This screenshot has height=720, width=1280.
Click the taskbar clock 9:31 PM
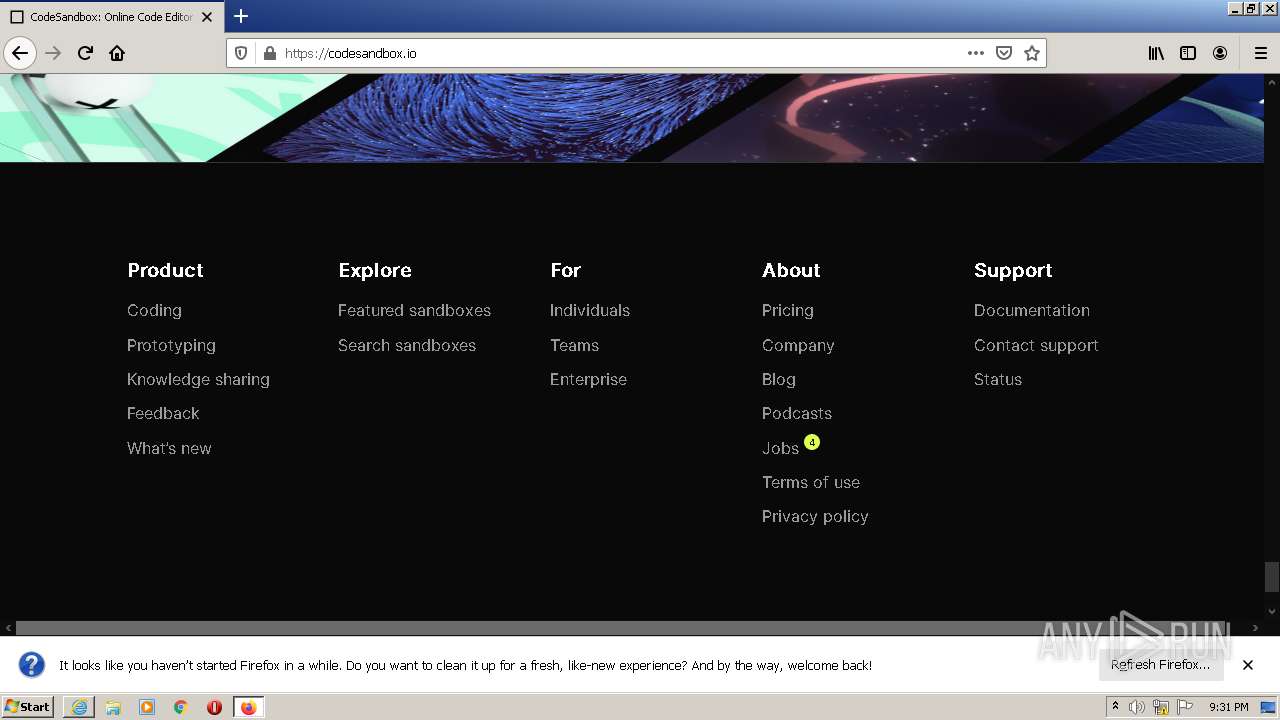tap(1228, 707)
